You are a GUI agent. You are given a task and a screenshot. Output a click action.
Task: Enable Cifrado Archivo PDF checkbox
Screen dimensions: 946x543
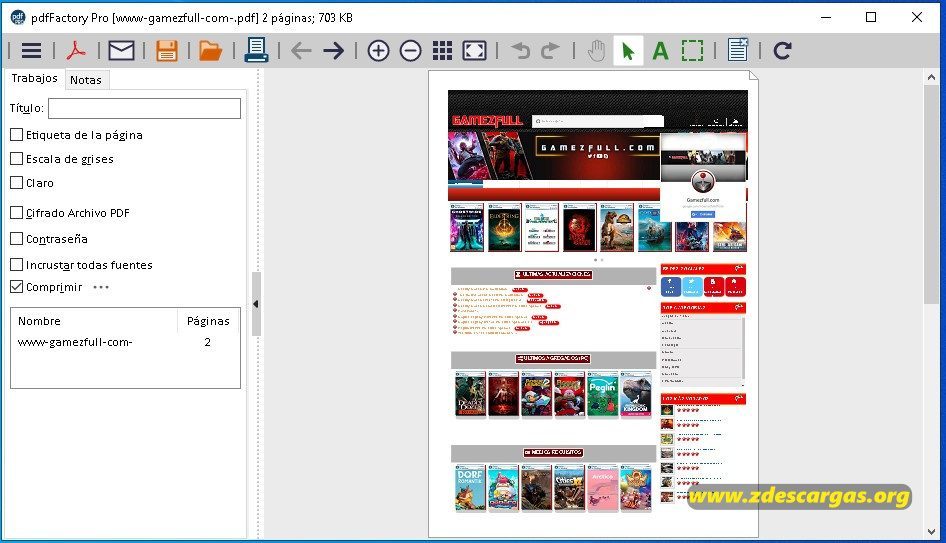pos(17,212)
